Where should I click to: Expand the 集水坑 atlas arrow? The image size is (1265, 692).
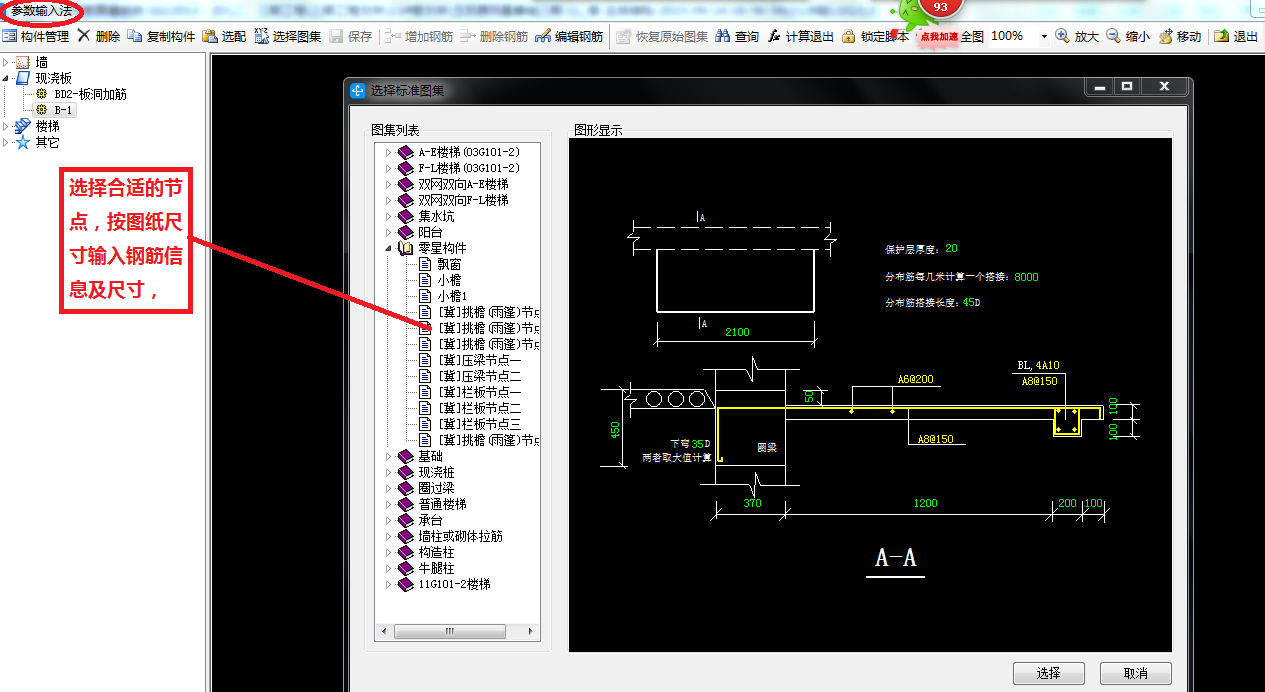coord(389,216)
